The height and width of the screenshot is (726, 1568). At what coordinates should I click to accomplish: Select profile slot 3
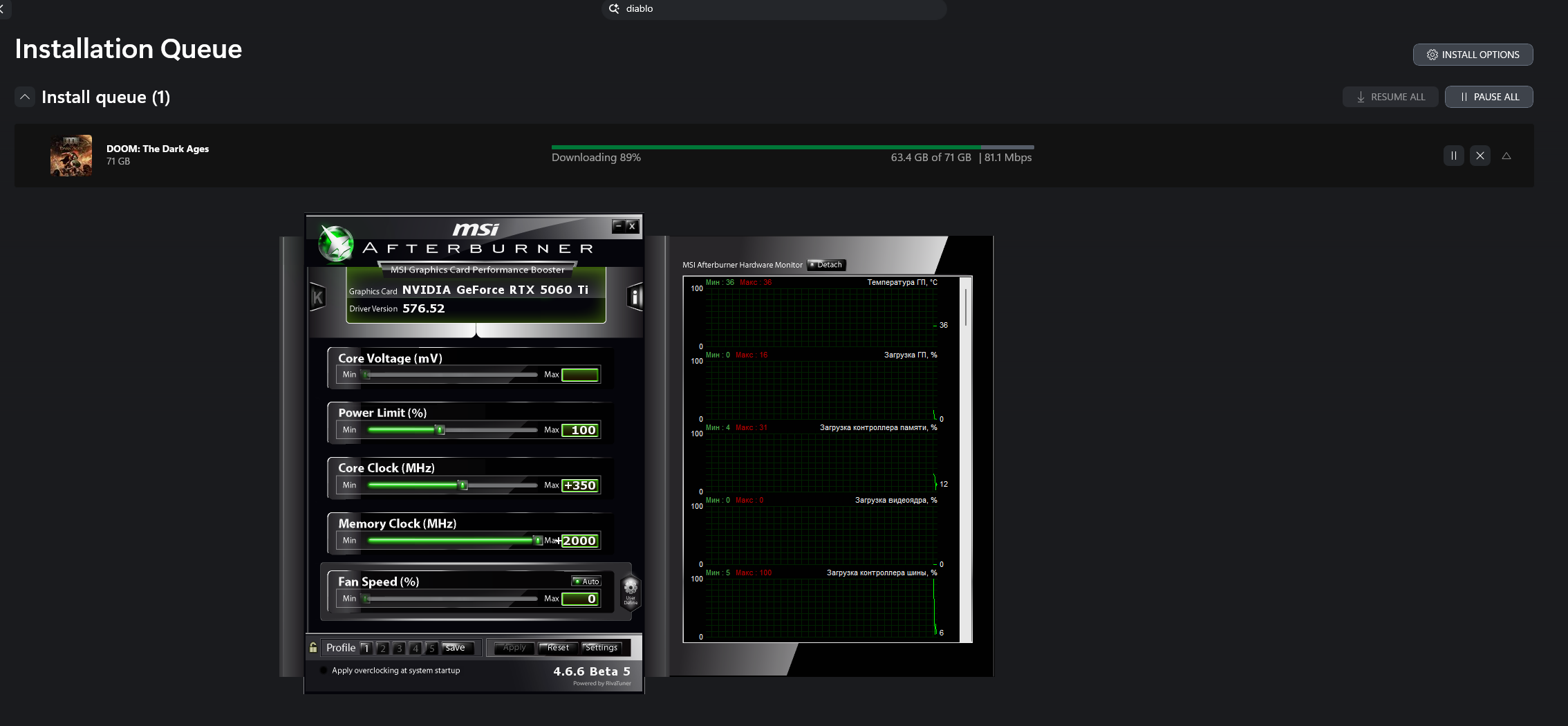tap(399, 648)
